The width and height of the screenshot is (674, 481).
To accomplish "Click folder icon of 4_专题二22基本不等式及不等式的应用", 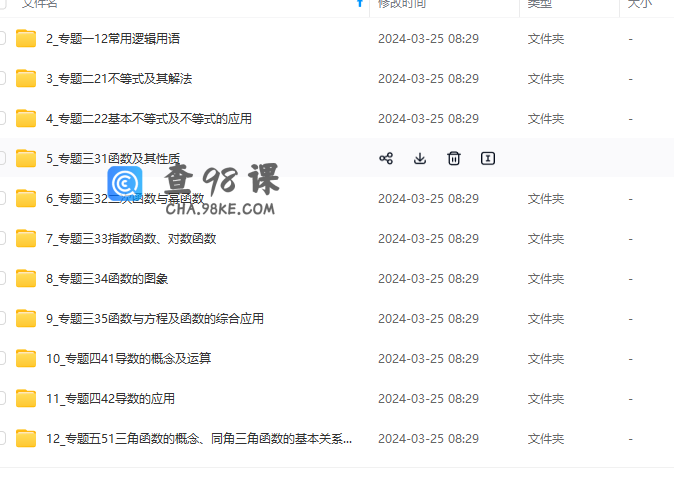I will (26, 118).
